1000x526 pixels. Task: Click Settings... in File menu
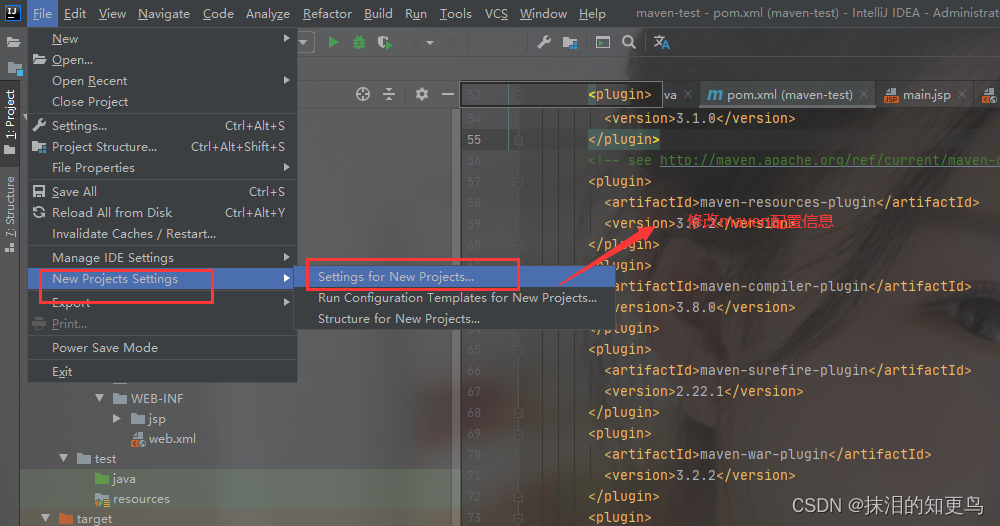tap(163, 126)
